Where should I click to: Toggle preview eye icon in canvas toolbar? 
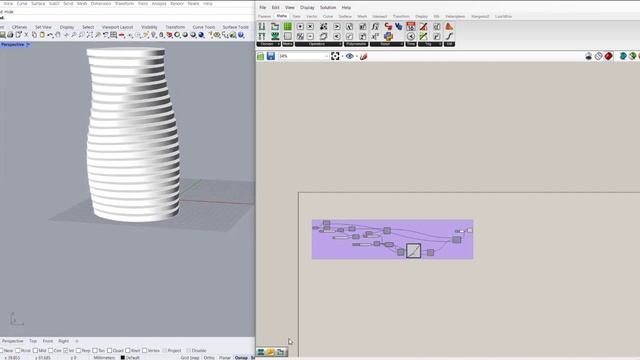(350, 56)
